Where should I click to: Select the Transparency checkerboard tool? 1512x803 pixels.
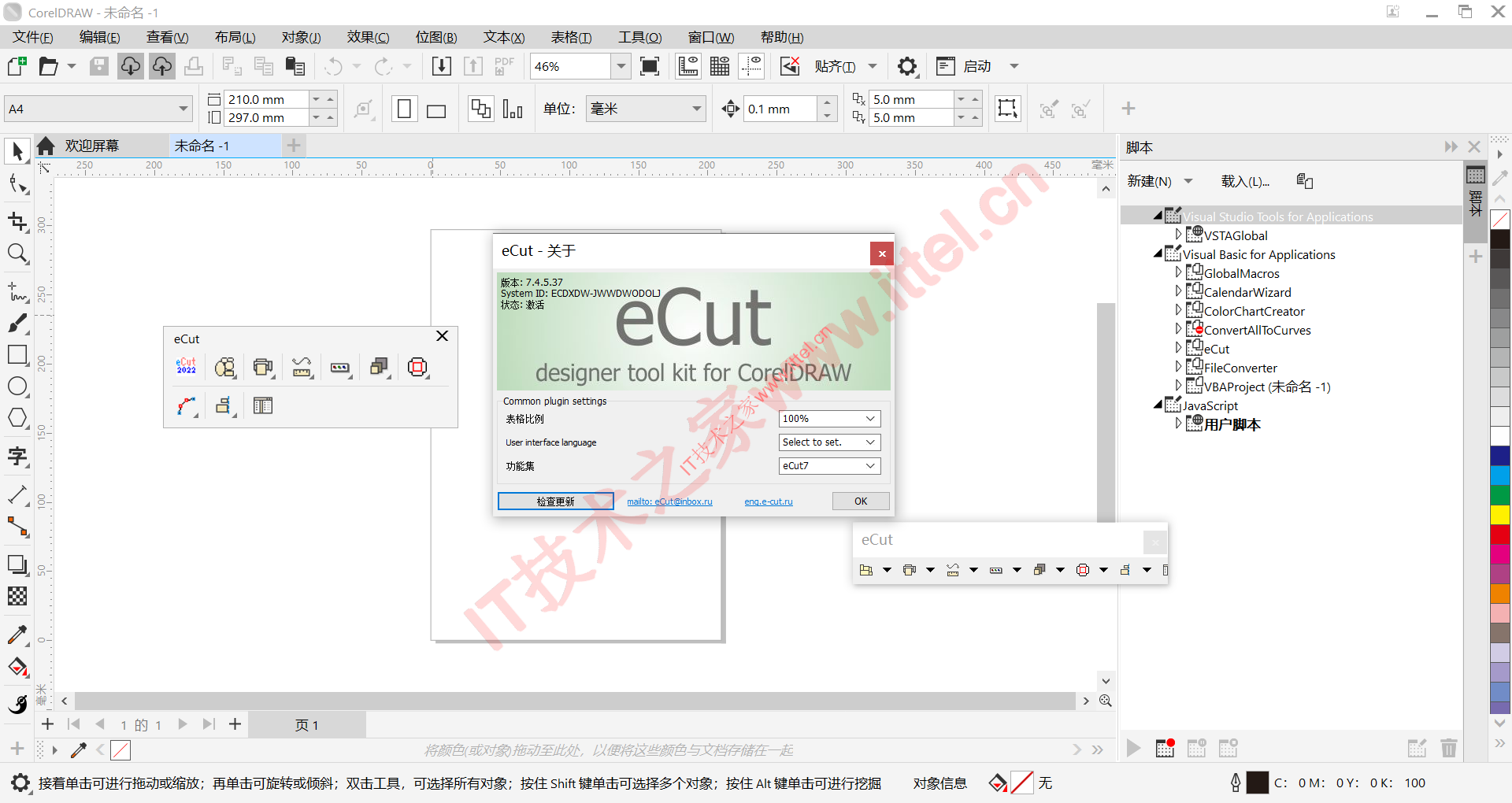[17, 596]
